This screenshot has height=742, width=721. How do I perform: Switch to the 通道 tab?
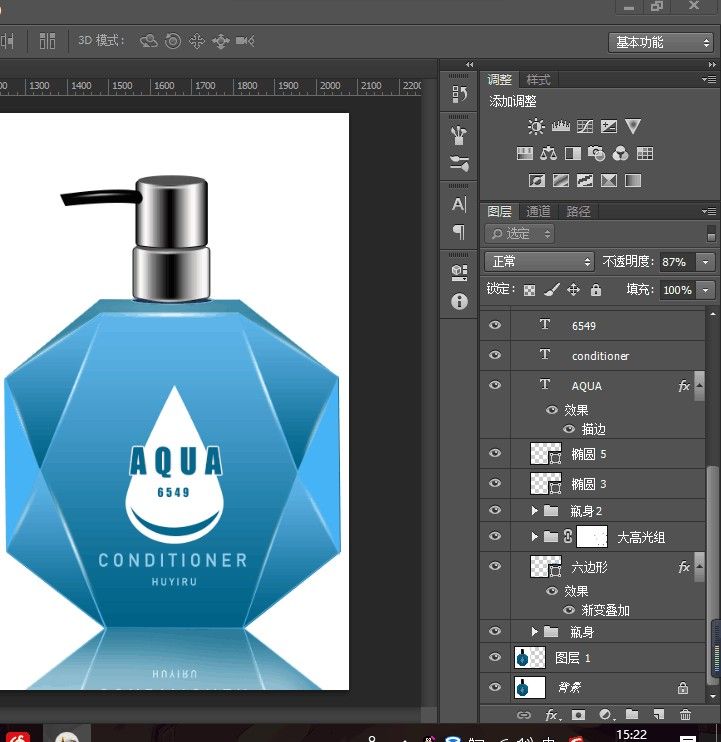[538, 211]
